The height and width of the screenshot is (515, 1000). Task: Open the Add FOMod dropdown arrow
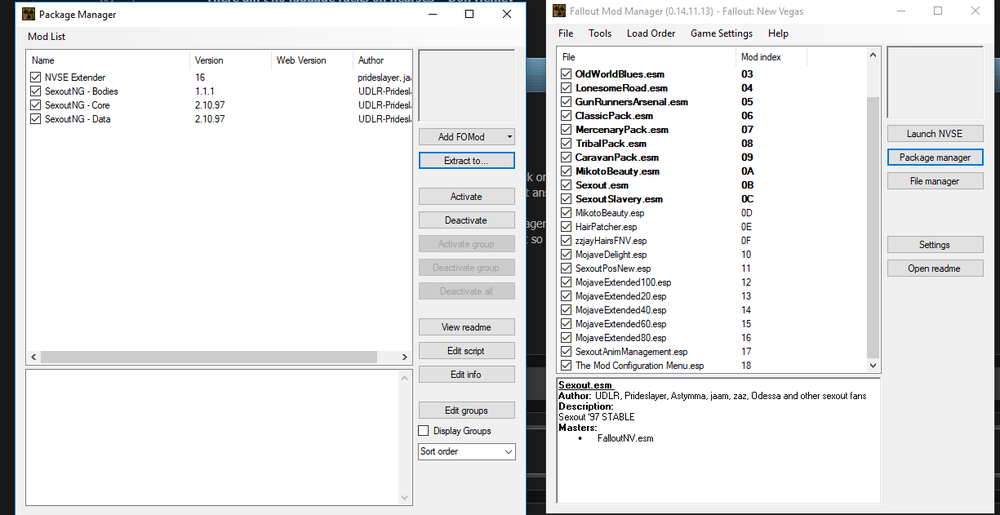[508, 137]
